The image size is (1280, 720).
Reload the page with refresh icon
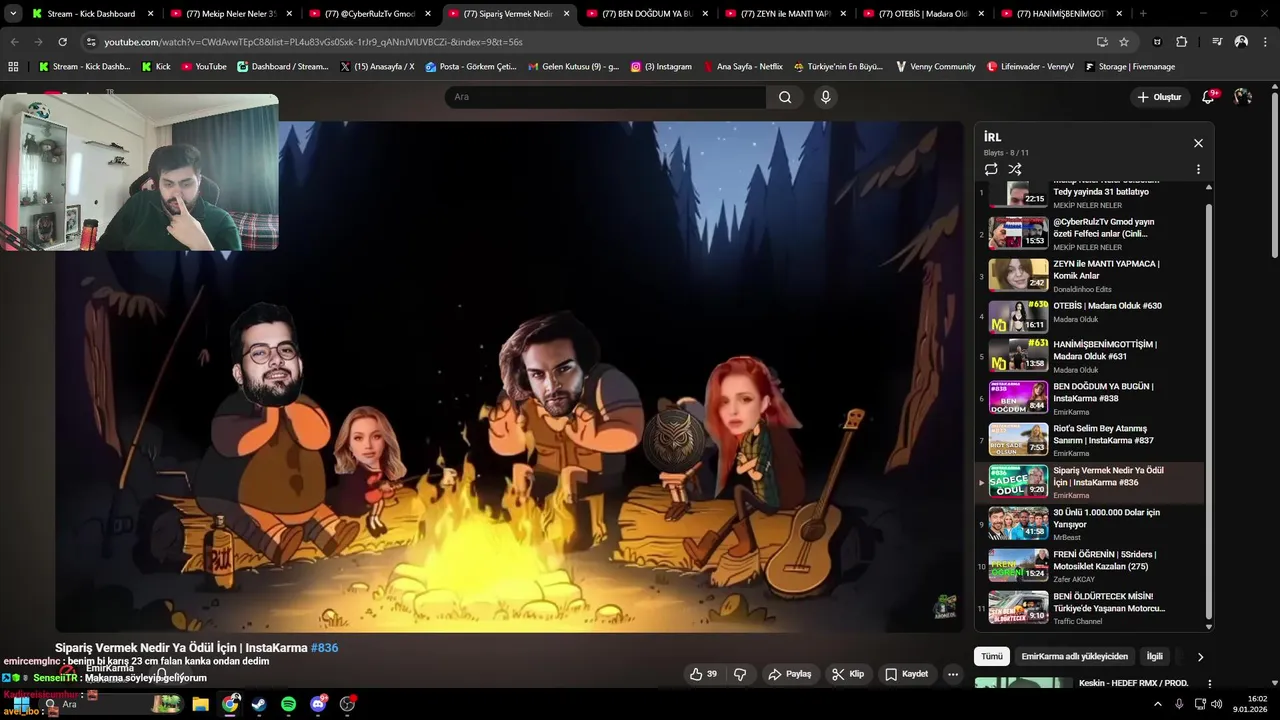(63, 42)
